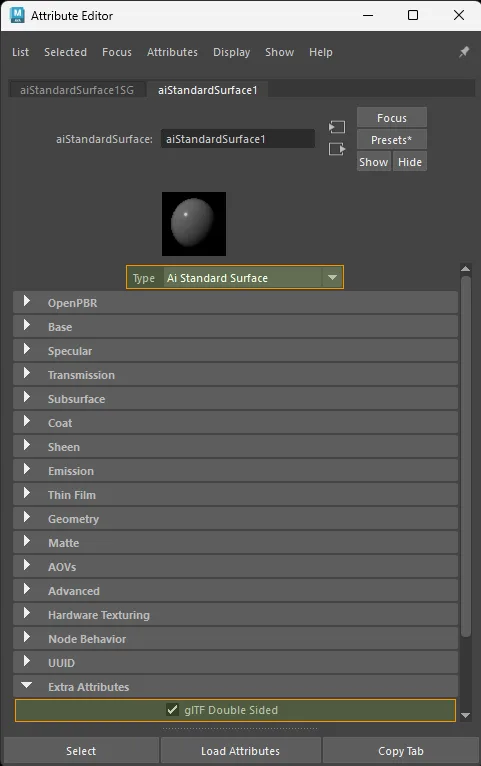Click the vertical scrollbar thumb

[466, 456]
